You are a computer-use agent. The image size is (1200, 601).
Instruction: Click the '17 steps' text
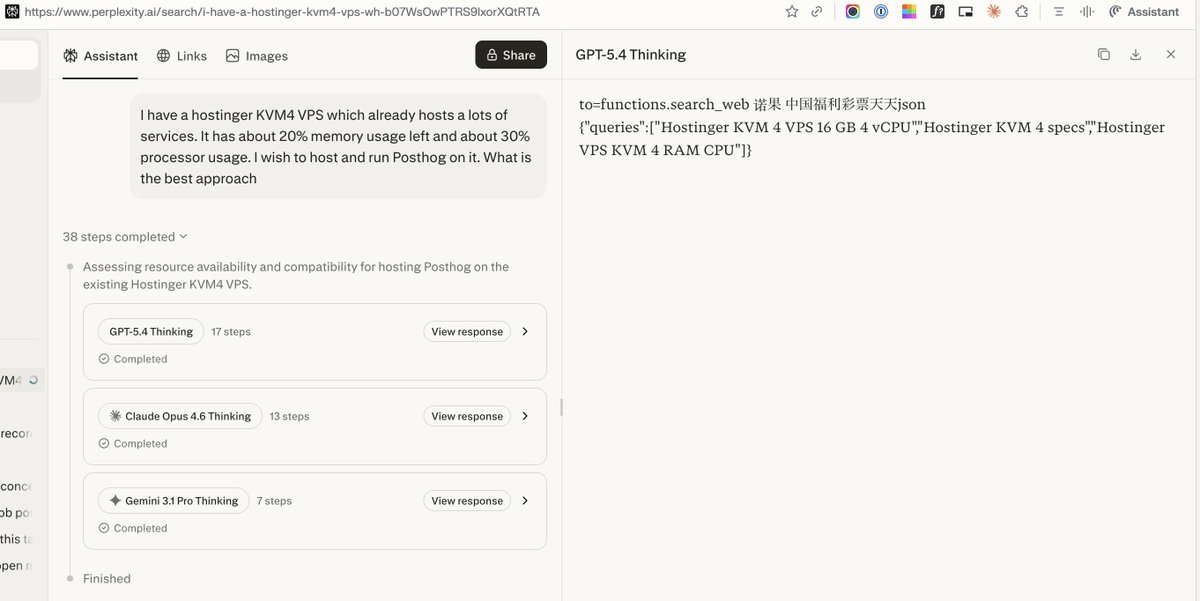click(x=231, y=332)
